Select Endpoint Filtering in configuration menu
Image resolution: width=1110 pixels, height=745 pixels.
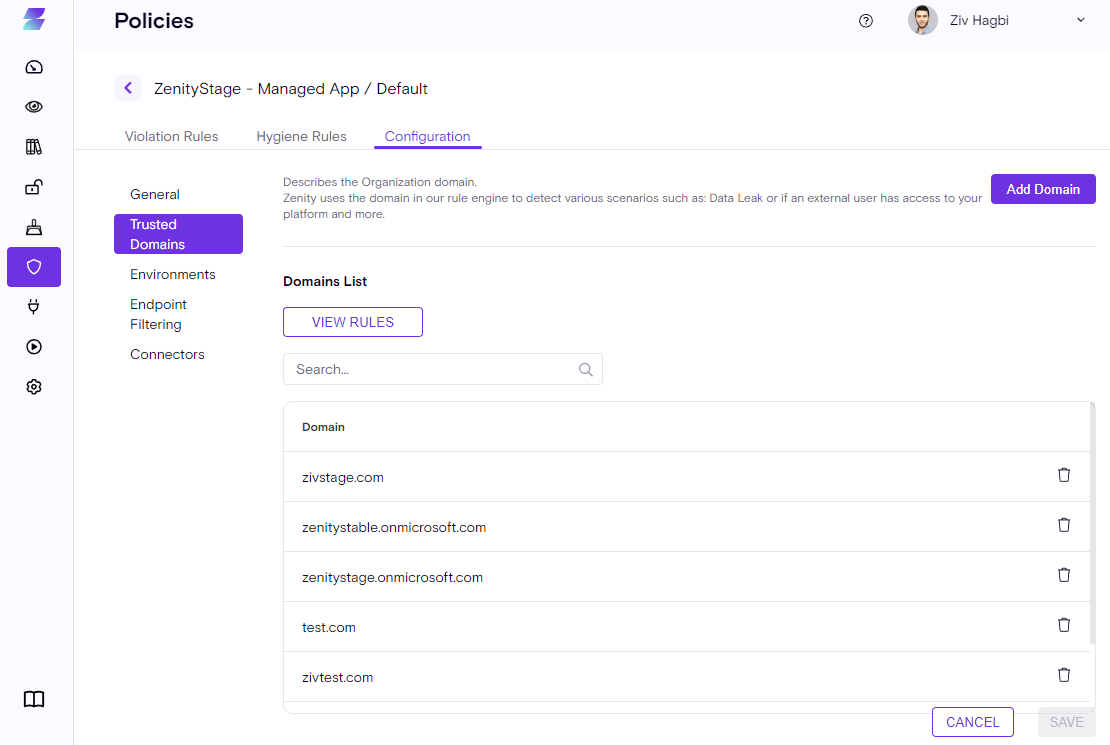(x=158, y=314)
